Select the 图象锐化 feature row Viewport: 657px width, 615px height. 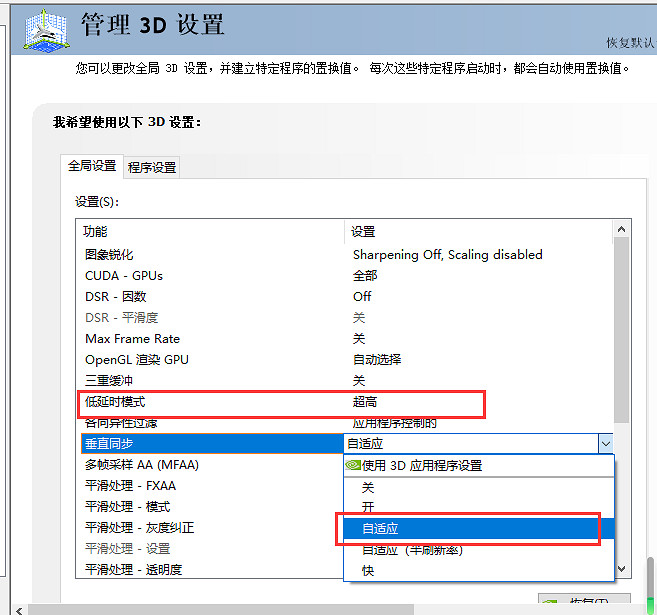[344, 255]
